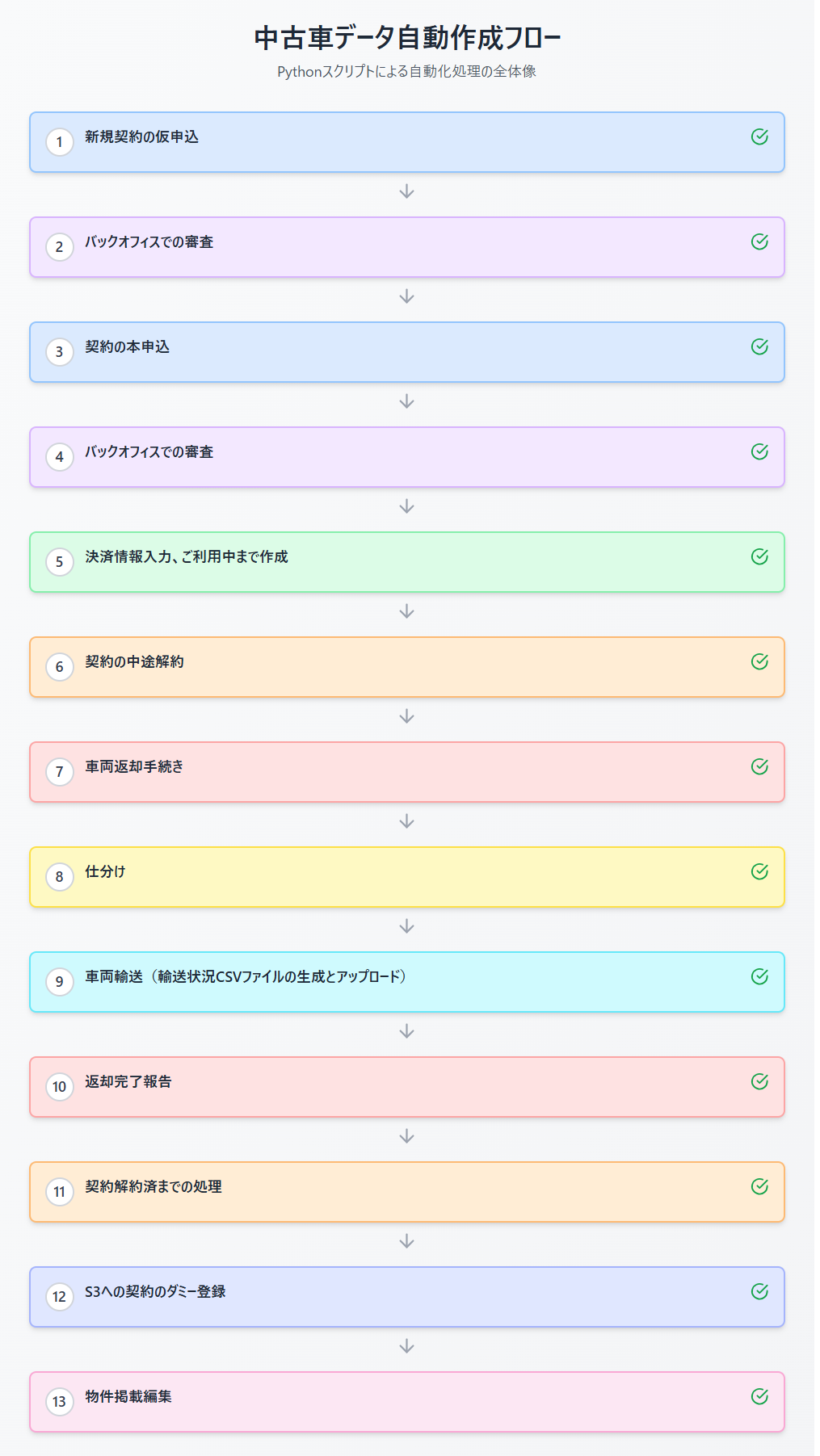The height and width of the screenshot is (1456, 820).
Task: Click the arrow below step 1
Action: [x=407, y=191]
